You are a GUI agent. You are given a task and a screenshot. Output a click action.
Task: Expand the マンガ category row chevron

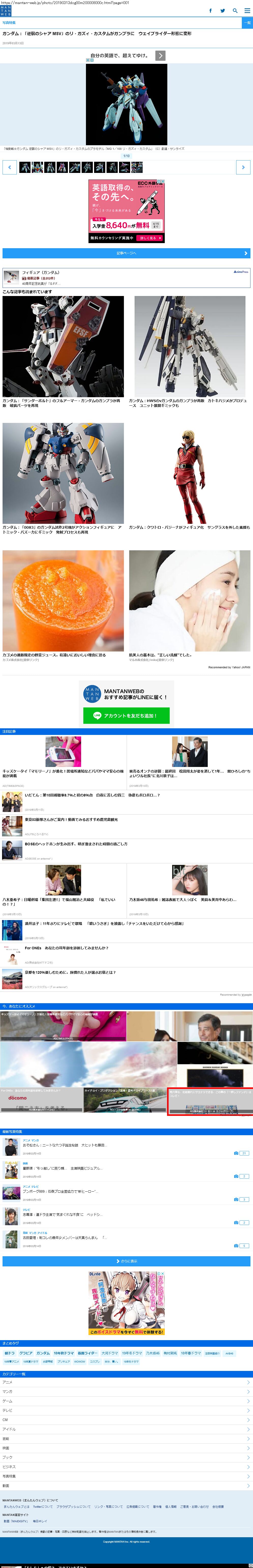[248, 1392]
